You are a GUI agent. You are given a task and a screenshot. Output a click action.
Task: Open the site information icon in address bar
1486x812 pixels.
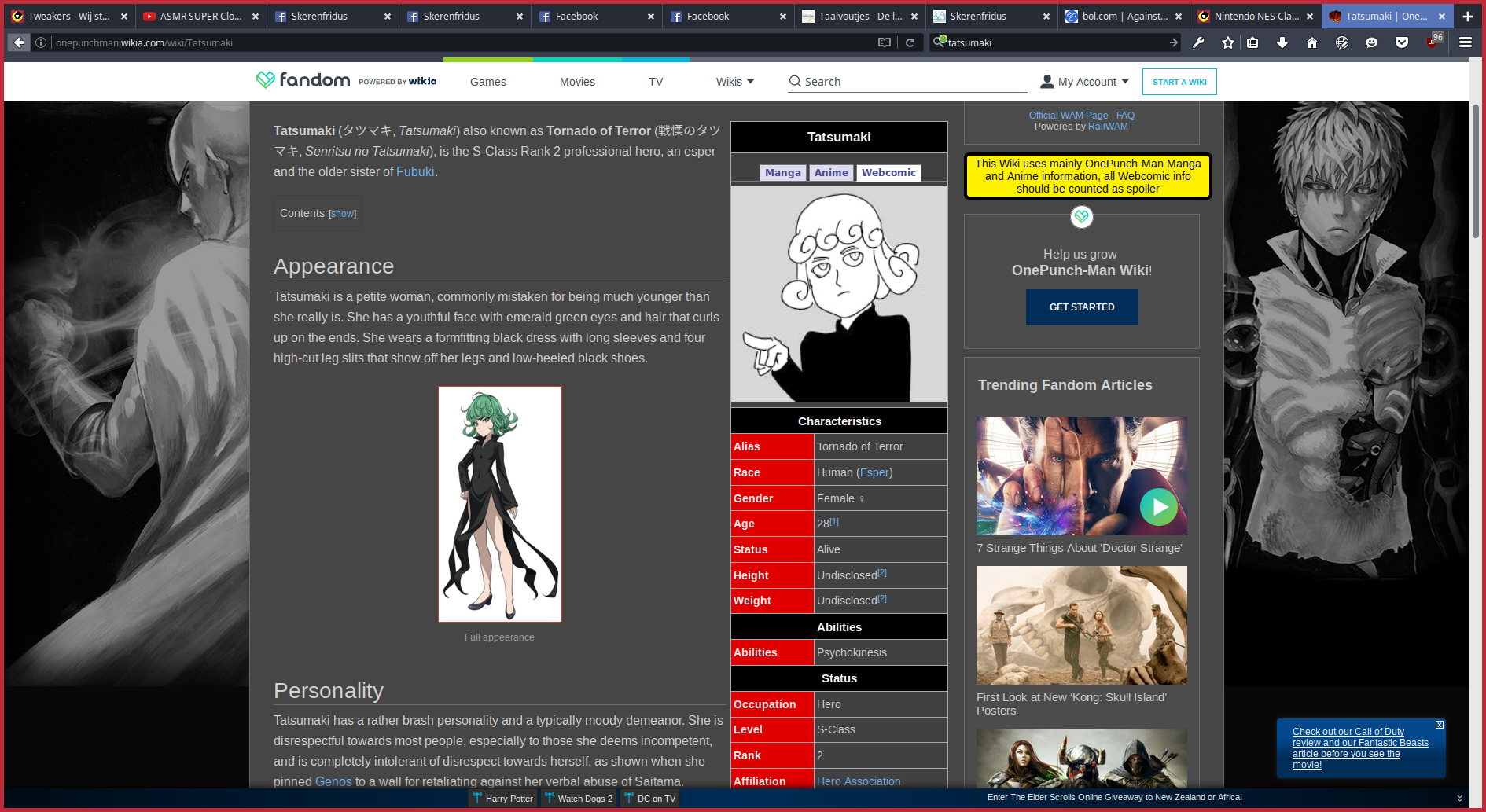(x=41, y=42)
